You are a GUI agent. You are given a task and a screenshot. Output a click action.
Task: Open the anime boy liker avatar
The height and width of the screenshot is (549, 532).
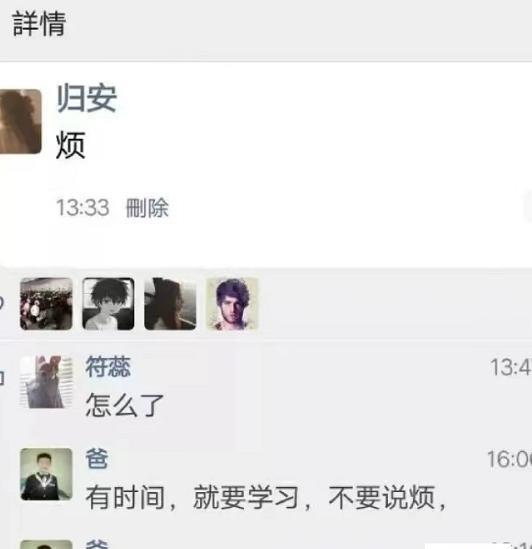click(108, 304)
